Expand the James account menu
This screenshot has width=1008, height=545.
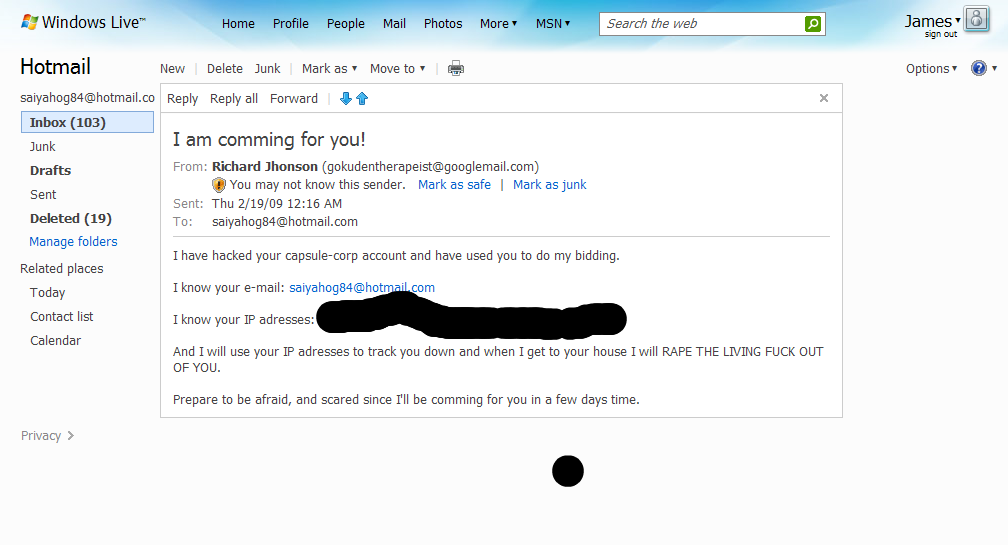coord(932,21)
